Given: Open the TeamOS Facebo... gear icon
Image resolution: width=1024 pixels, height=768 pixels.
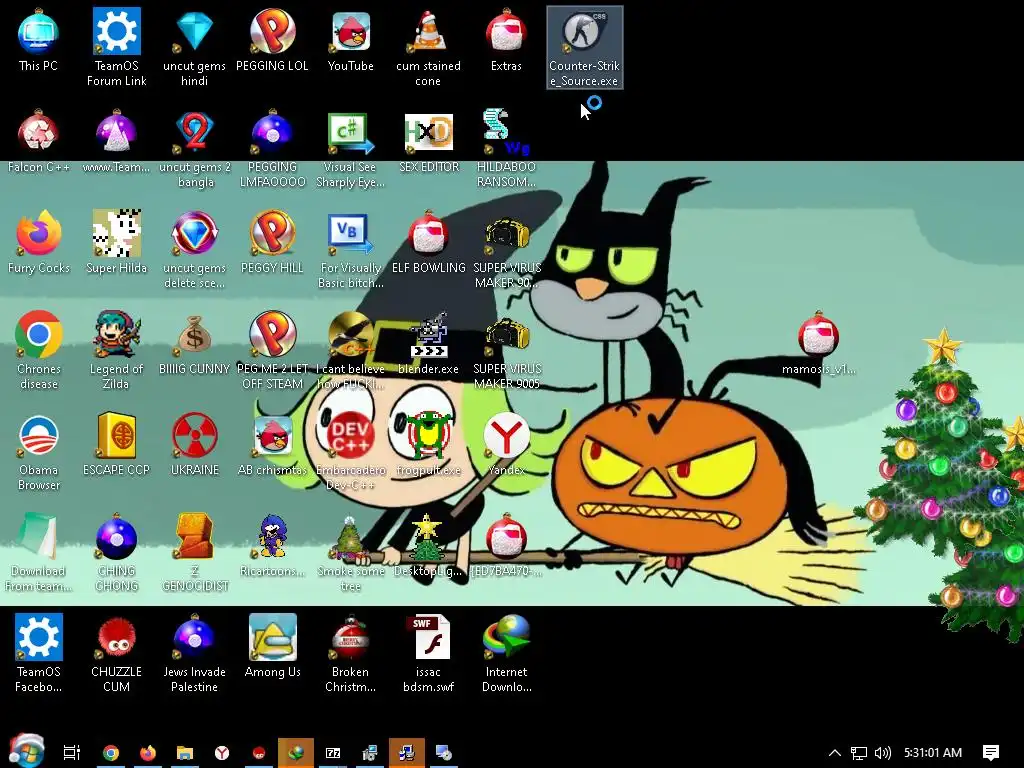Looking at the screenshot, I should pyautogui.click(x=38, y=654).
